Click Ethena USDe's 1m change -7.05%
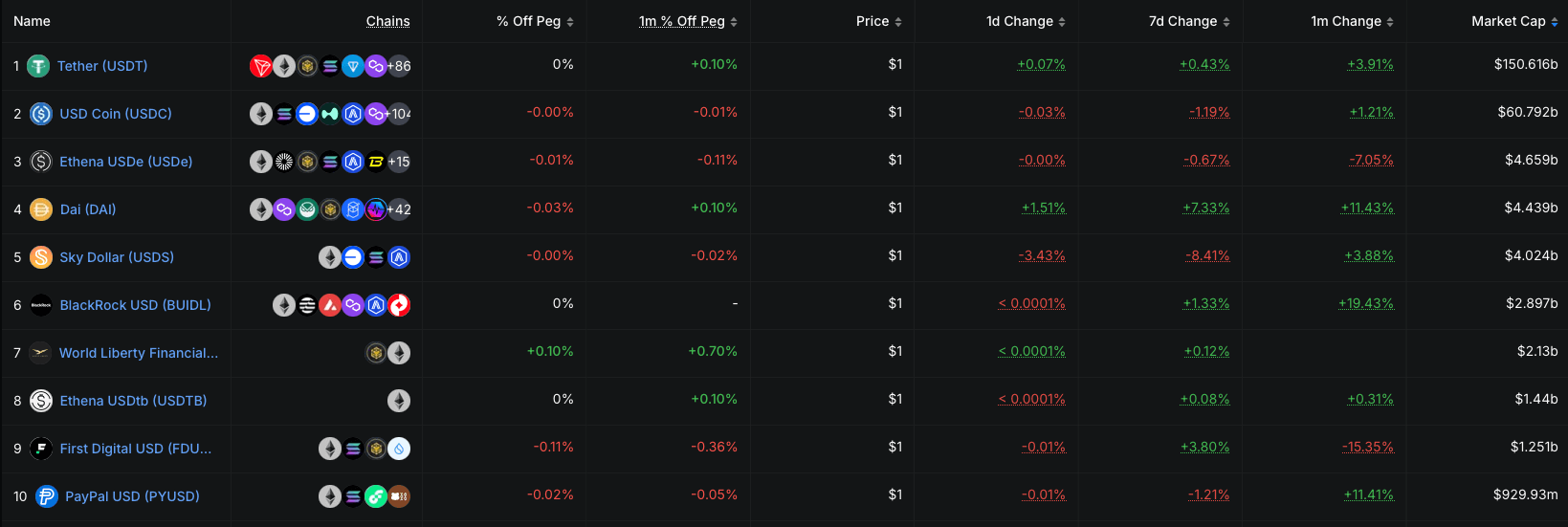 pos(1371,160)
